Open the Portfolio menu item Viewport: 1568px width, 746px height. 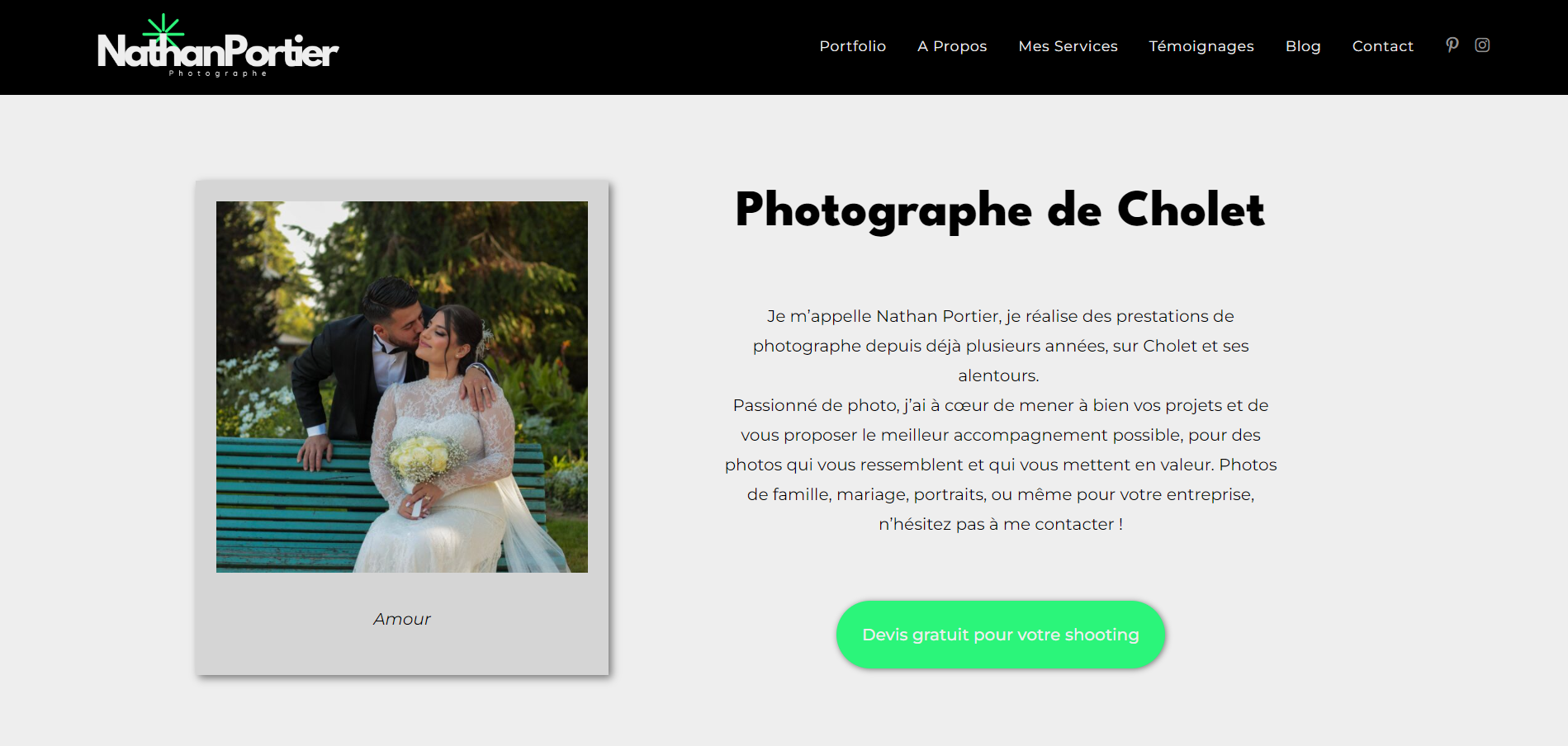(852, 46)
